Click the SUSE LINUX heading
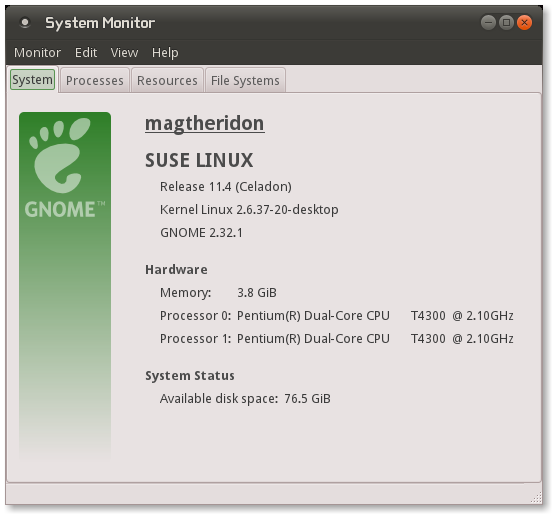Viewport: 552px width, 514px height. pos(199,160)
